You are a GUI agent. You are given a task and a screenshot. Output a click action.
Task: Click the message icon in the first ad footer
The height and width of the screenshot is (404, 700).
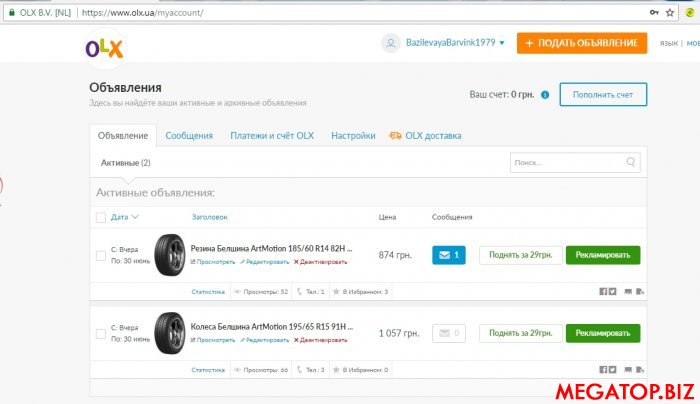[628, 292]
